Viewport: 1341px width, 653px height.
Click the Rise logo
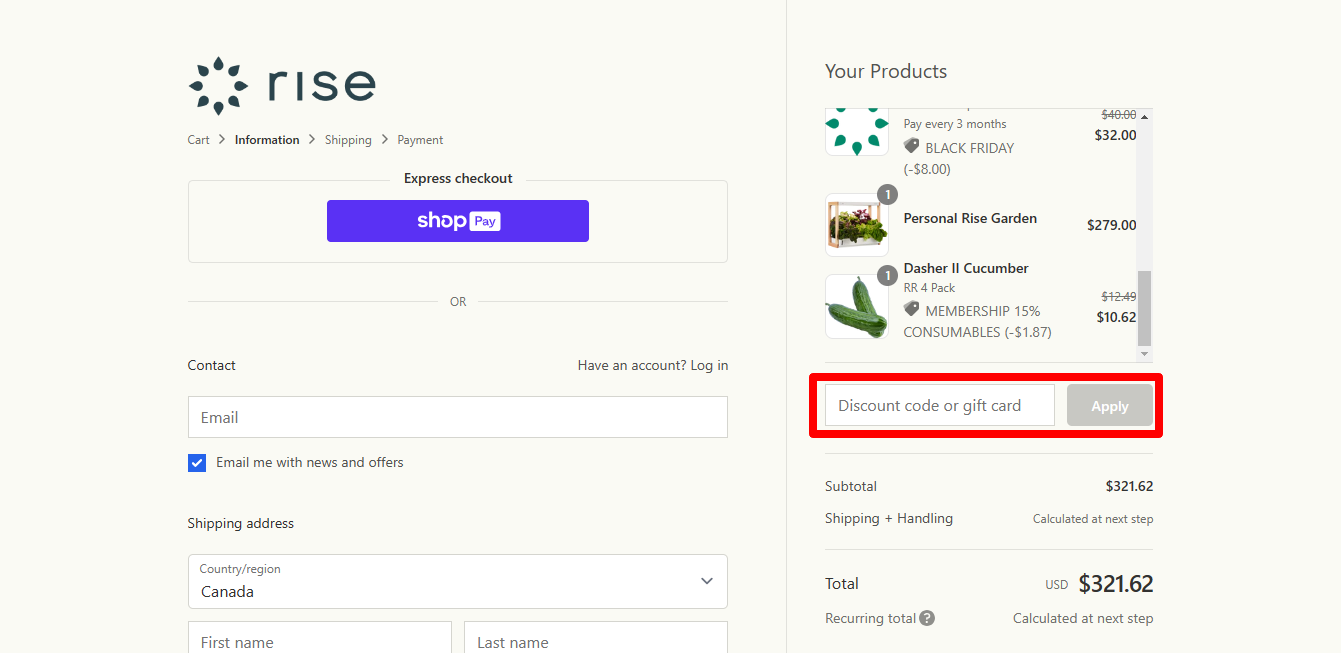(x=281, y=85)
